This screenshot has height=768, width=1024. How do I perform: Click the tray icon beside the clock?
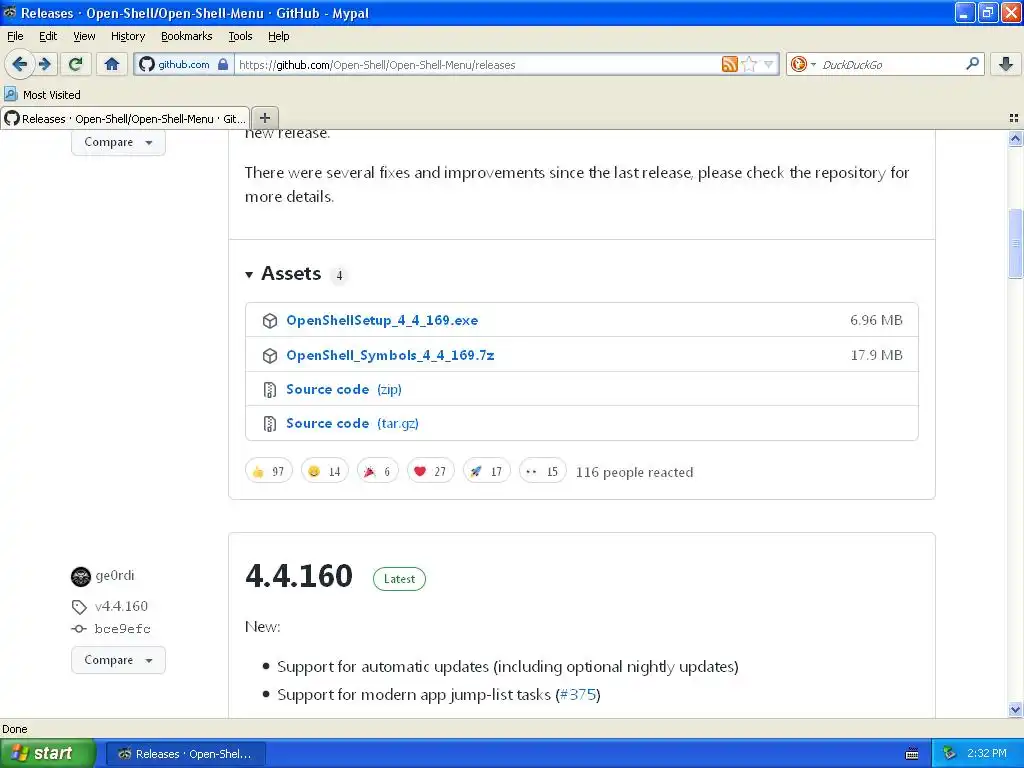949,754
